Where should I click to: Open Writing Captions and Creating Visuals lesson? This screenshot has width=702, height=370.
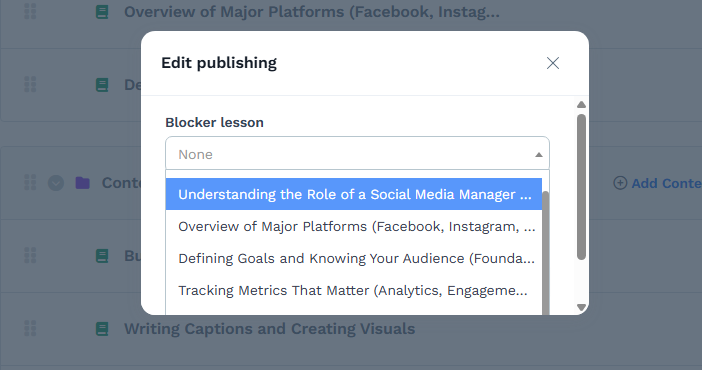(x=270, y=329)
